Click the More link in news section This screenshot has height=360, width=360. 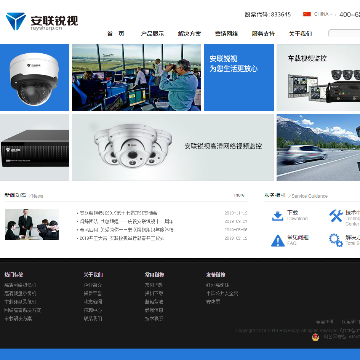[239, 196]
